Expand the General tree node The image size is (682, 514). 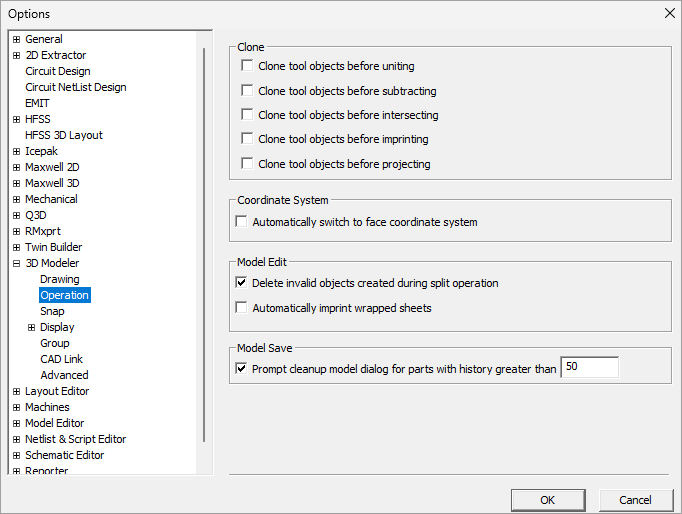click(x=17, y=39)
